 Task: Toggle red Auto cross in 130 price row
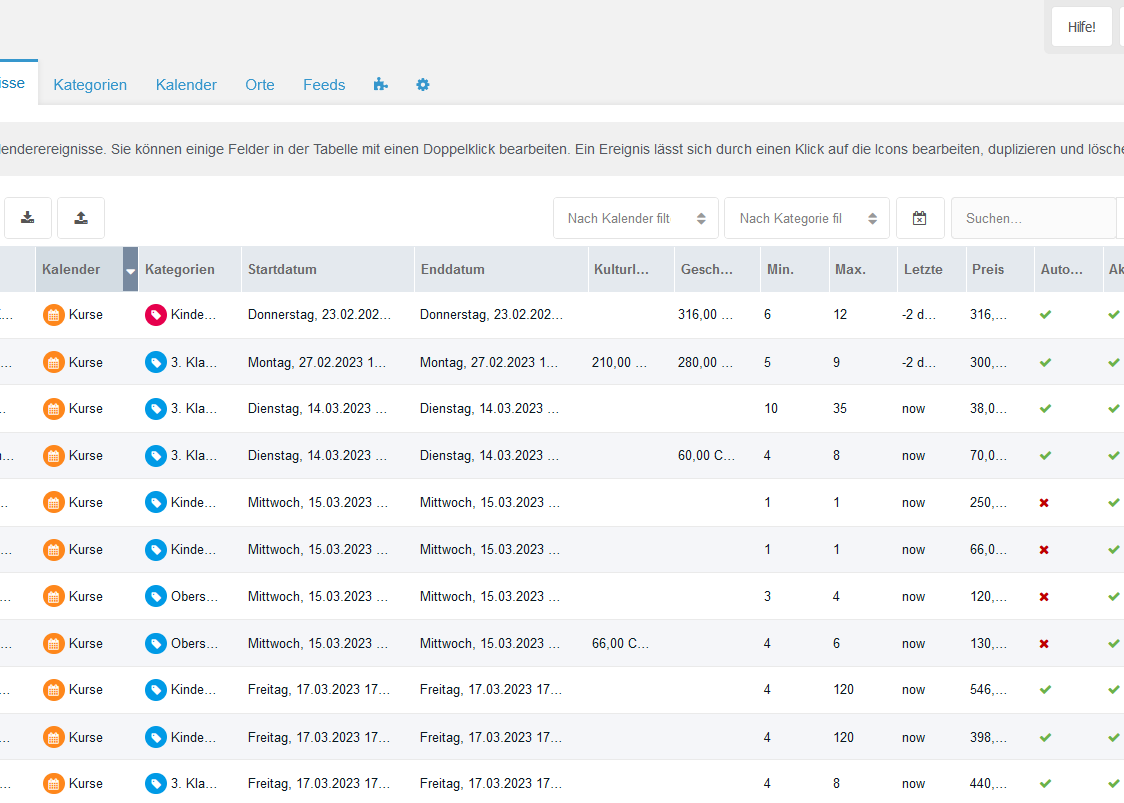(1044, 644)
